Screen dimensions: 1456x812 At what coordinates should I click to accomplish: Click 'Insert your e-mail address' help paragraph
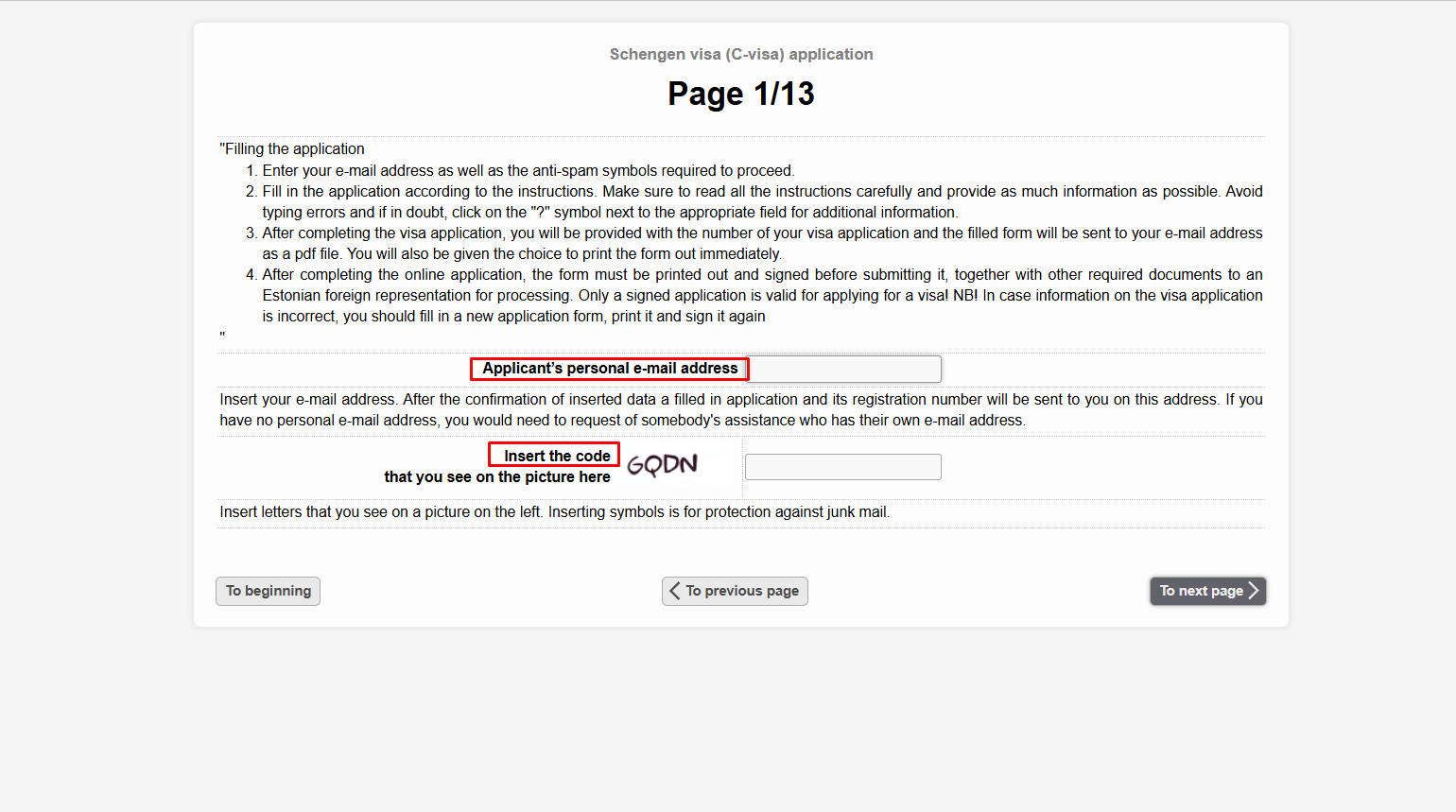click(741, 409)
